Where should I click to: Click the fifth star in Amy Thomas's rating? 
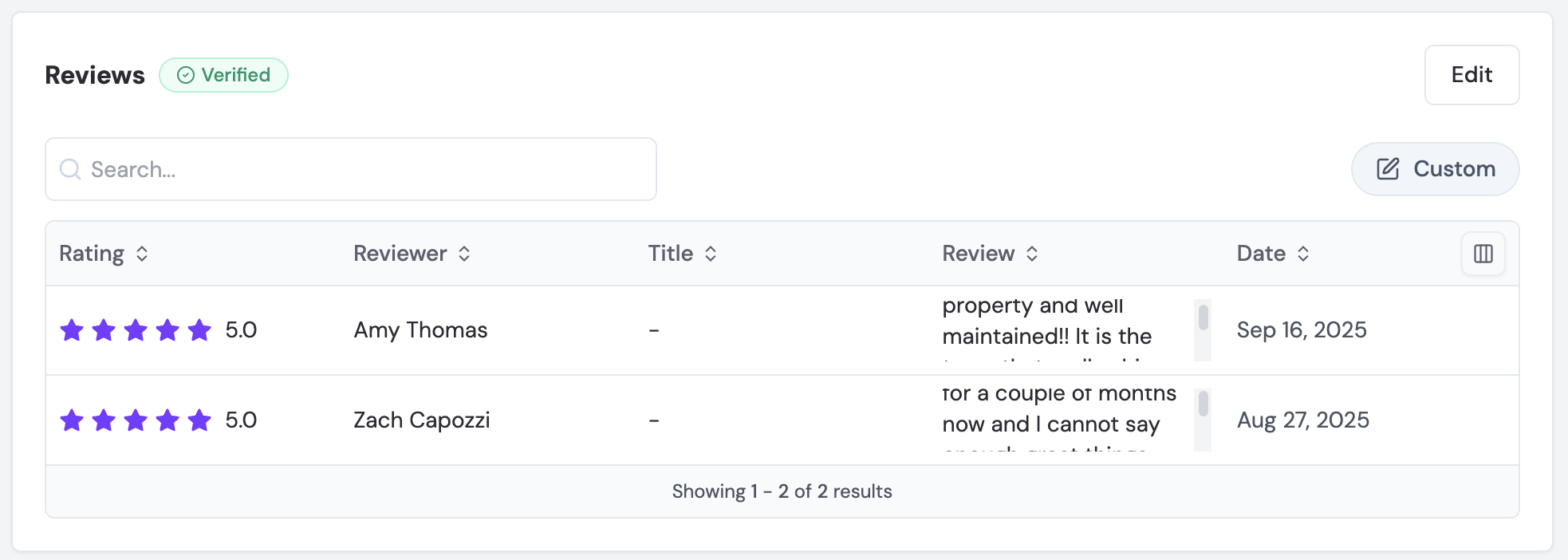tap(199, 329)
